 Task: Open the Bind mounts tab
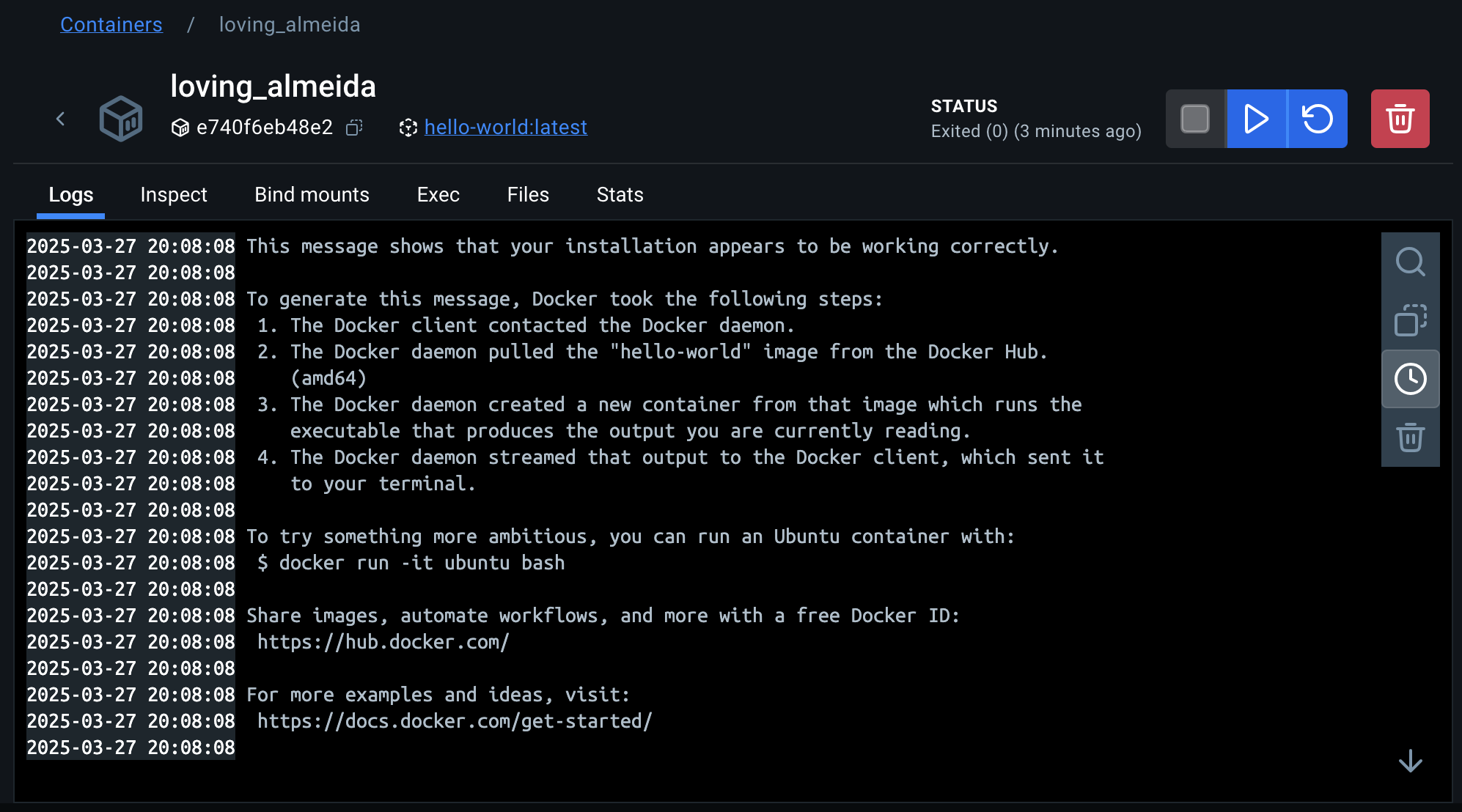point(312,195)
